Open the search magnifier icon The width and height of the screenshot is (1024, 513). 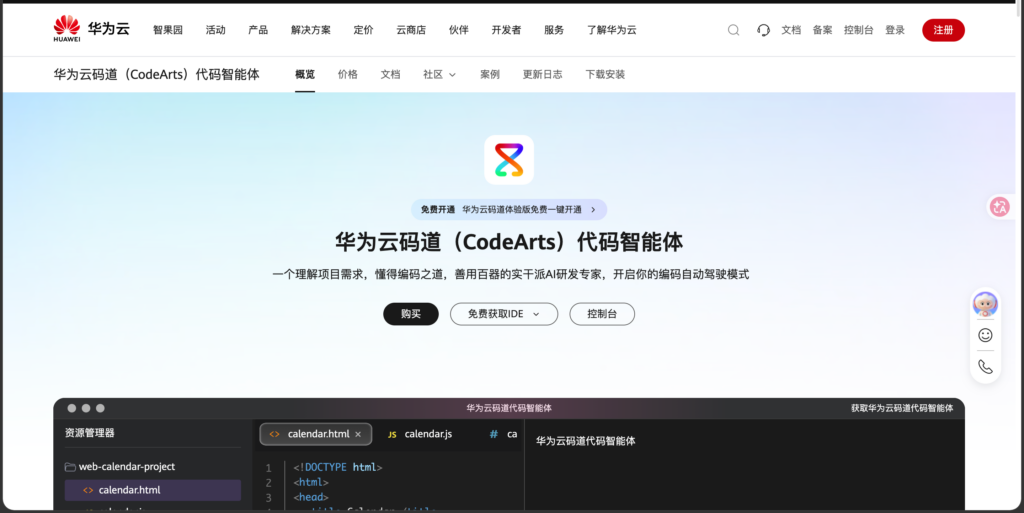733,30
